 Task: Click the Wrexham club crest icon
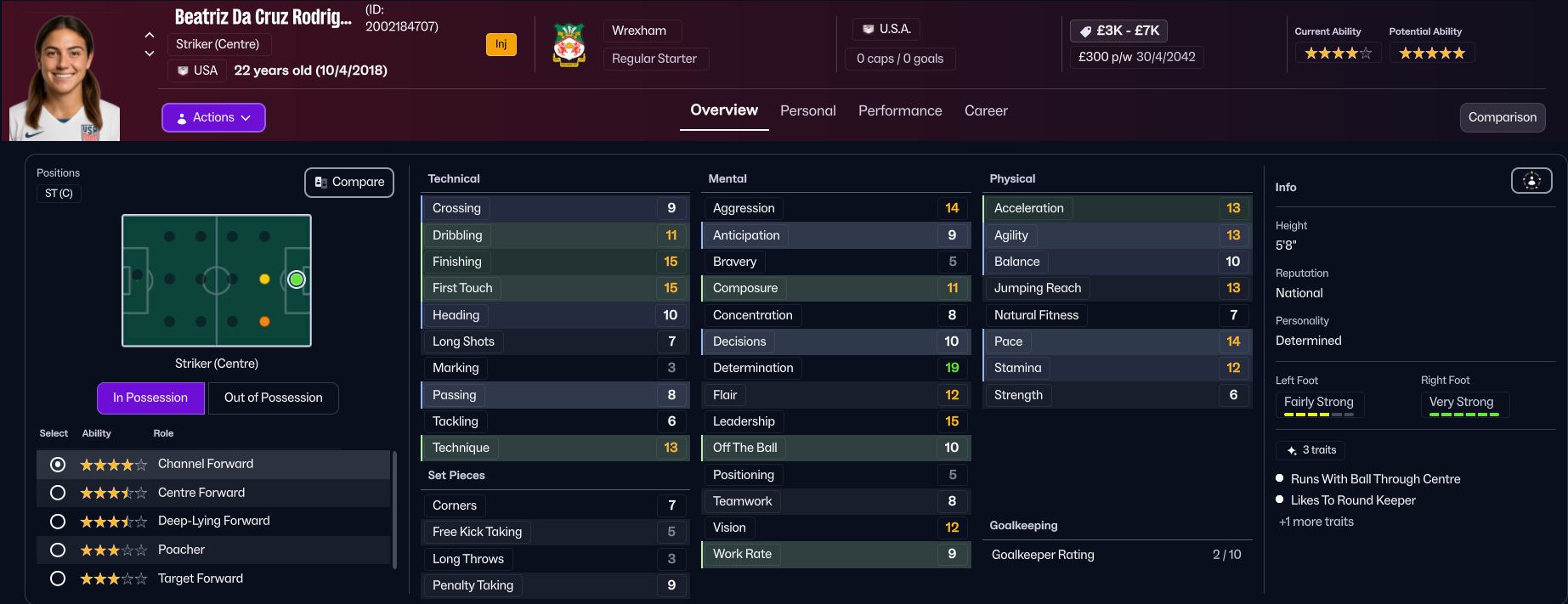coord(569,44)
